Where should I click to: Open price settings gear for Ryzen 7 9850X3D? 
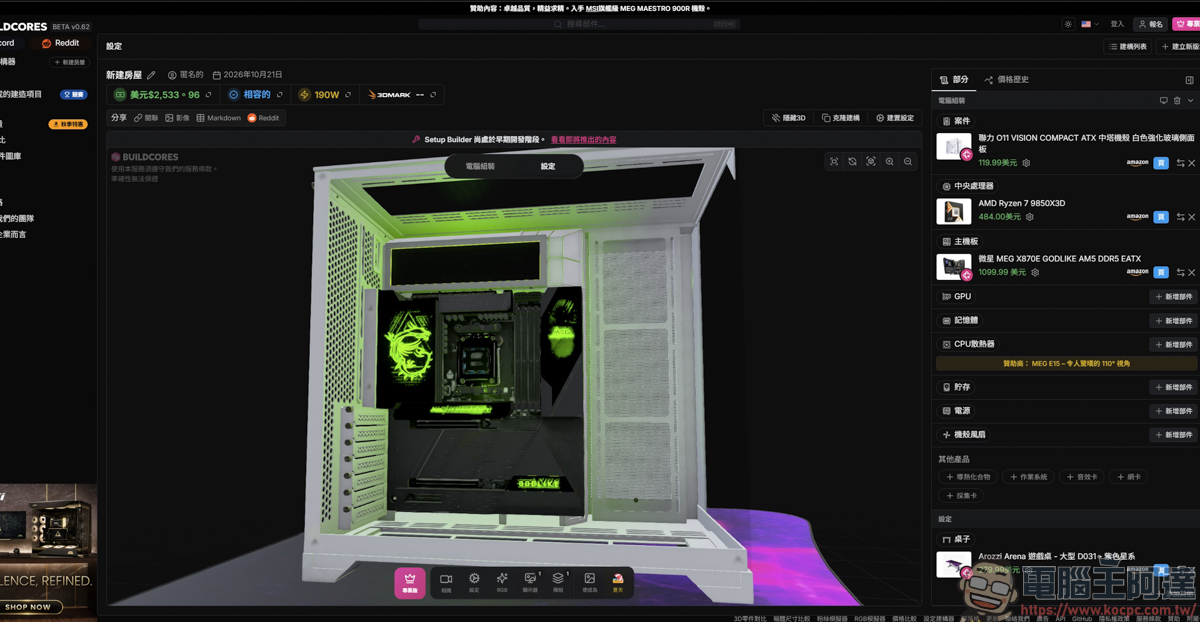click(1030, 217)
